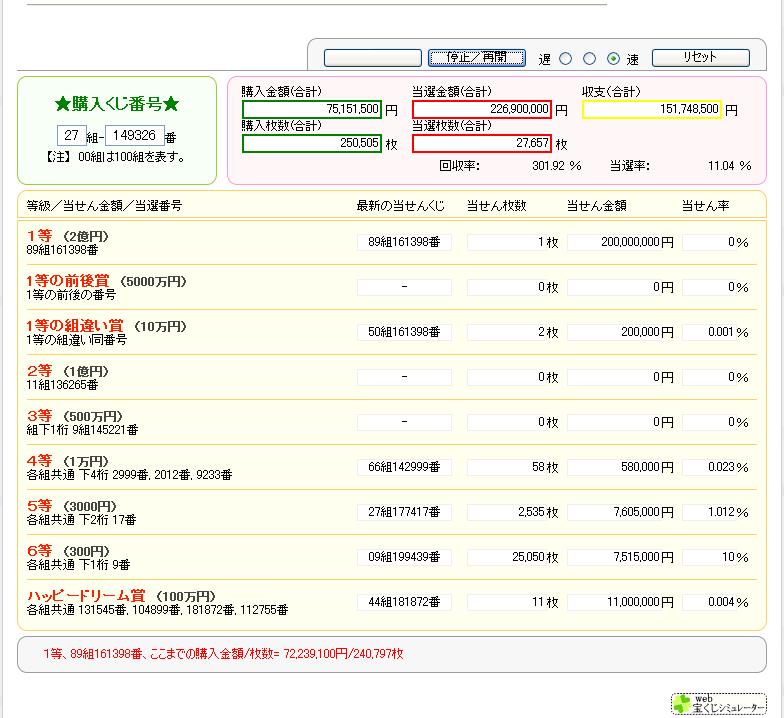Click the 5等 (3000円) prize label
Viewport: 784px width, 718px height.
click(x=72, y=506)
